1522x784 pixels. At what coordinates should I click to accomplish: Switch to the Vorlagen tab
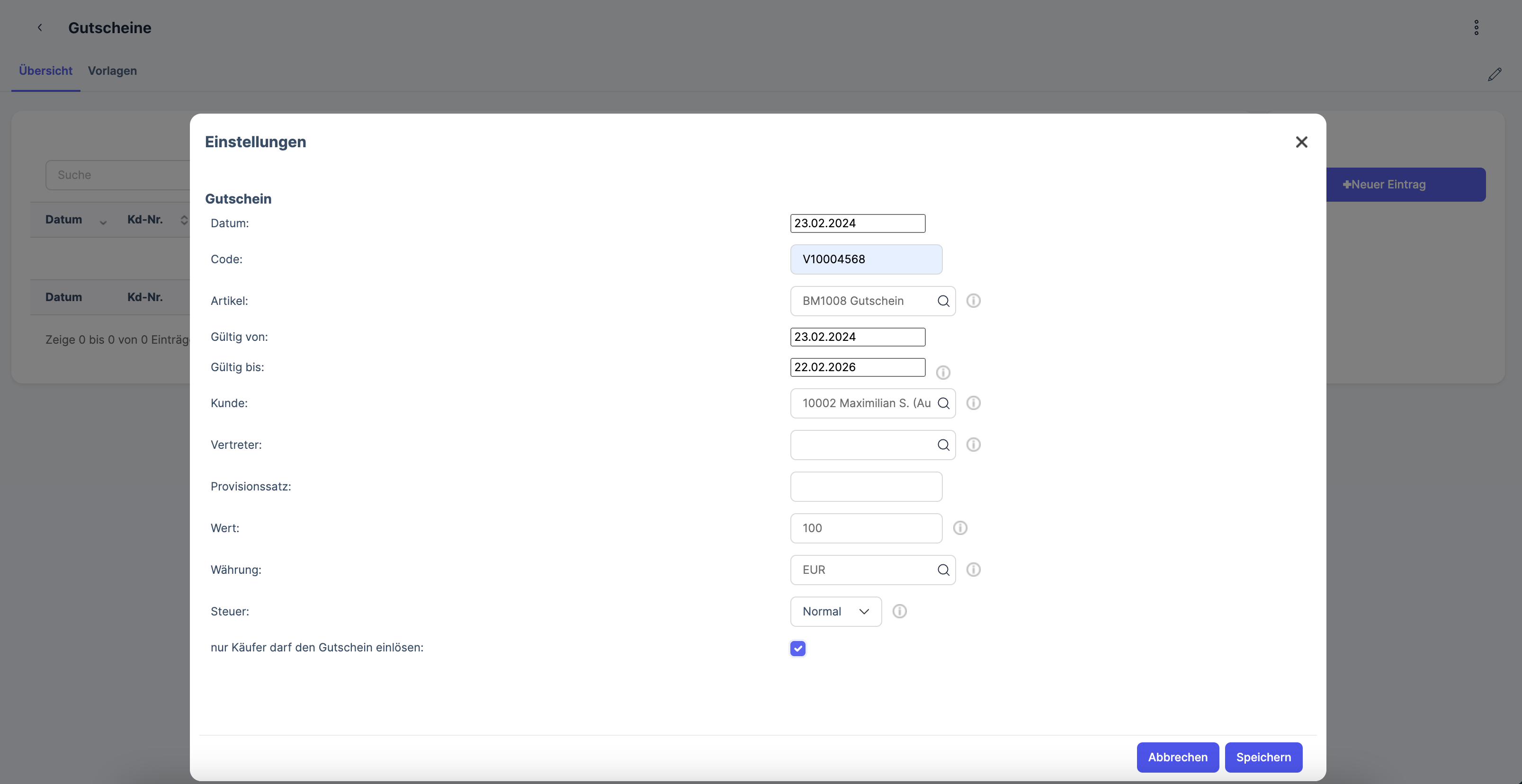tap(112, 71)
